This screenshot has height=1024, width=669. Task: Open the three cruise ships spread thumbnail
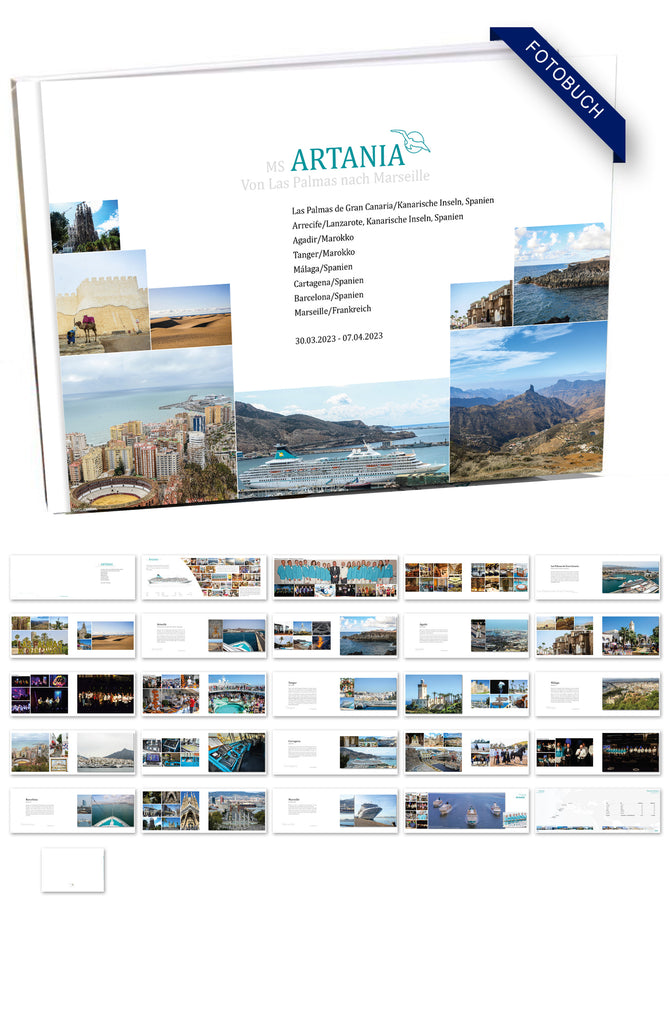(466, 810)
